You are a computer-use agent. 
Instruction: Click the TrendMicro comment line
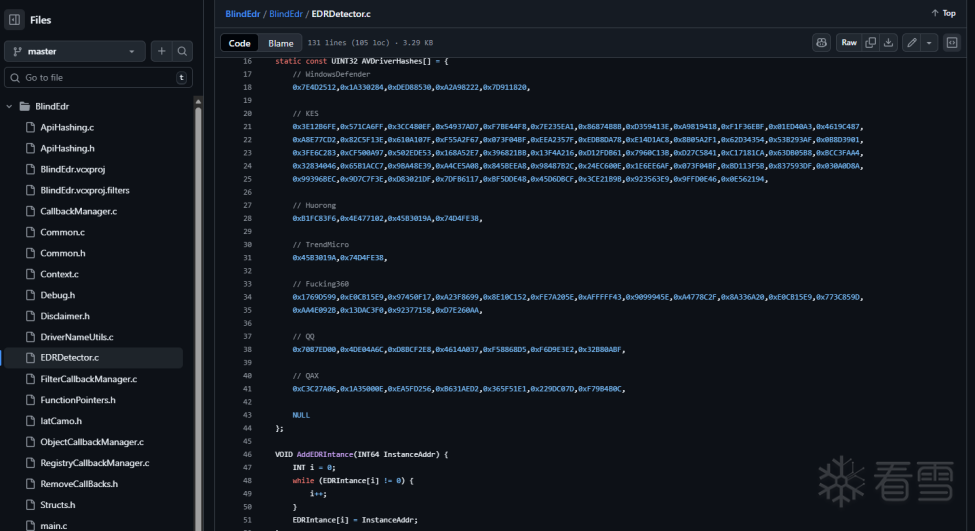pyautogui.click(x=321, y=244)
